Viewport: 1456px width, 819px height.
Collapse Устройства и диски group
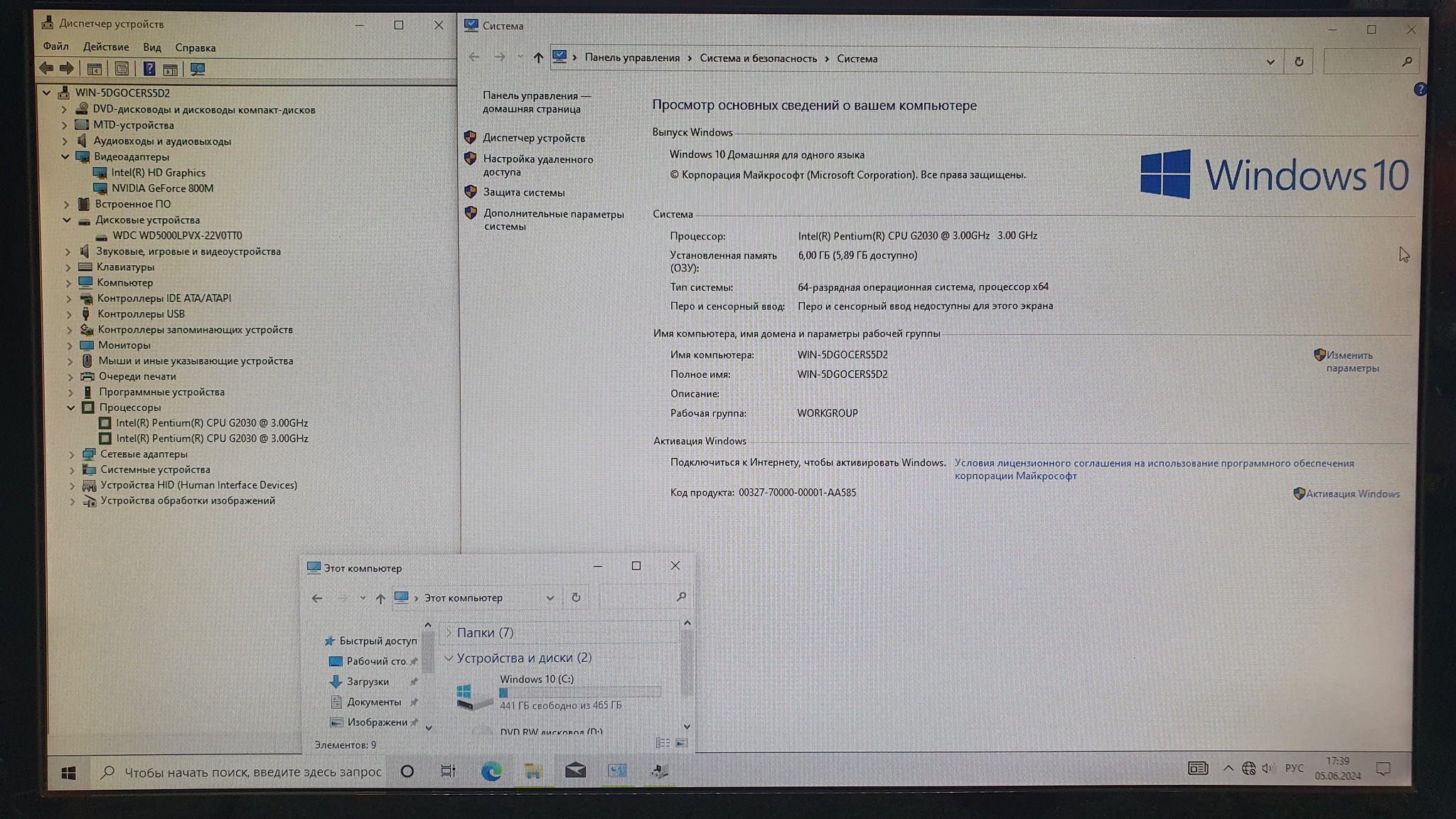pos(449,658)
